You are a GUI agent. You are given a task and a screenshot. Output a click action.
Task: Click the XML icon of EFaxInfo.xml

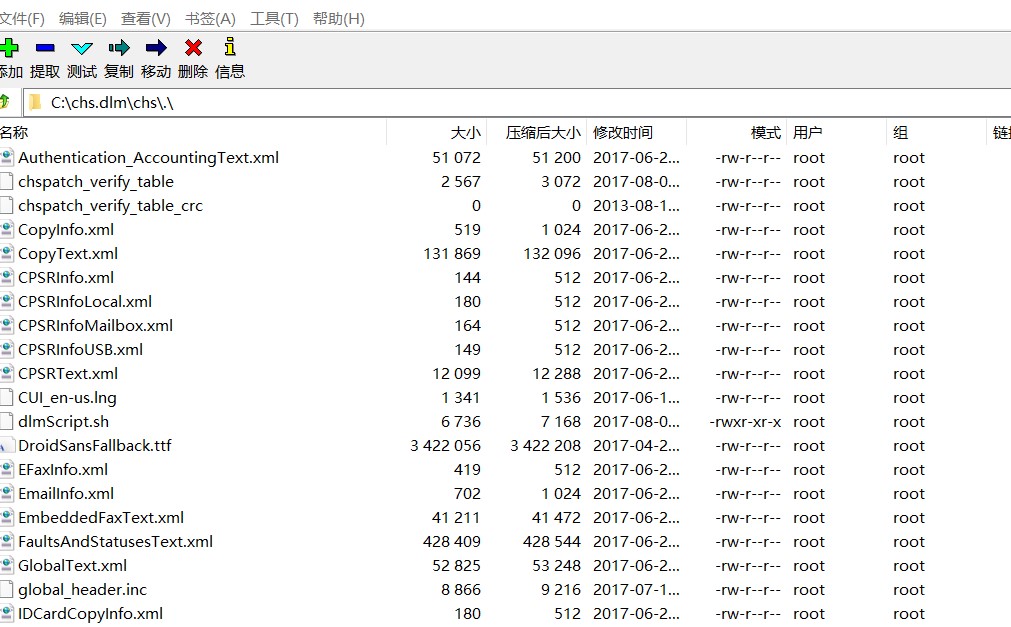tap(6, 470)
